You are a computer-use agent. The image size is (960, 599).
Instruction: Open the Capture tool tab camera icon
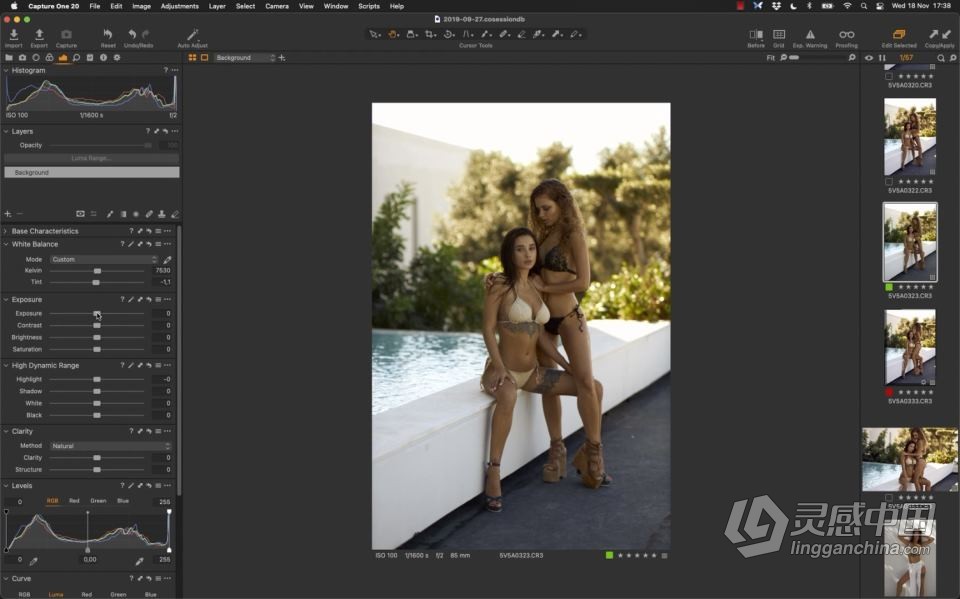[x=22, y=58]
